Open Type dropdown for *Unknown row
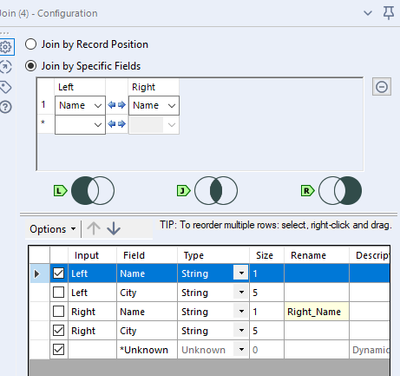Image resolution: width=400 pixels, height=376 pixels. [241, 349]
